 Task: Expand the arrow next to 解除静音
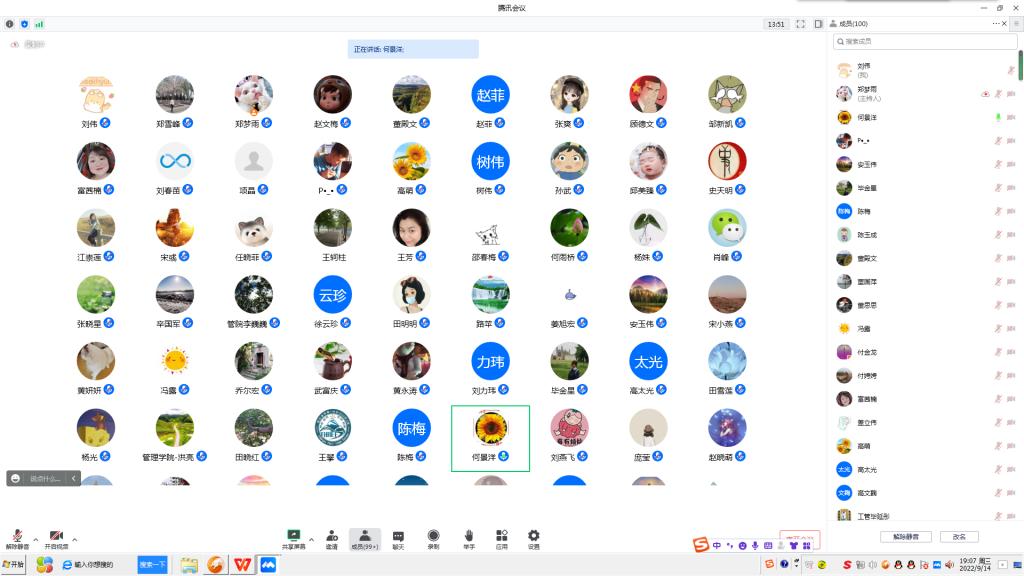click(x=35, y=539)
